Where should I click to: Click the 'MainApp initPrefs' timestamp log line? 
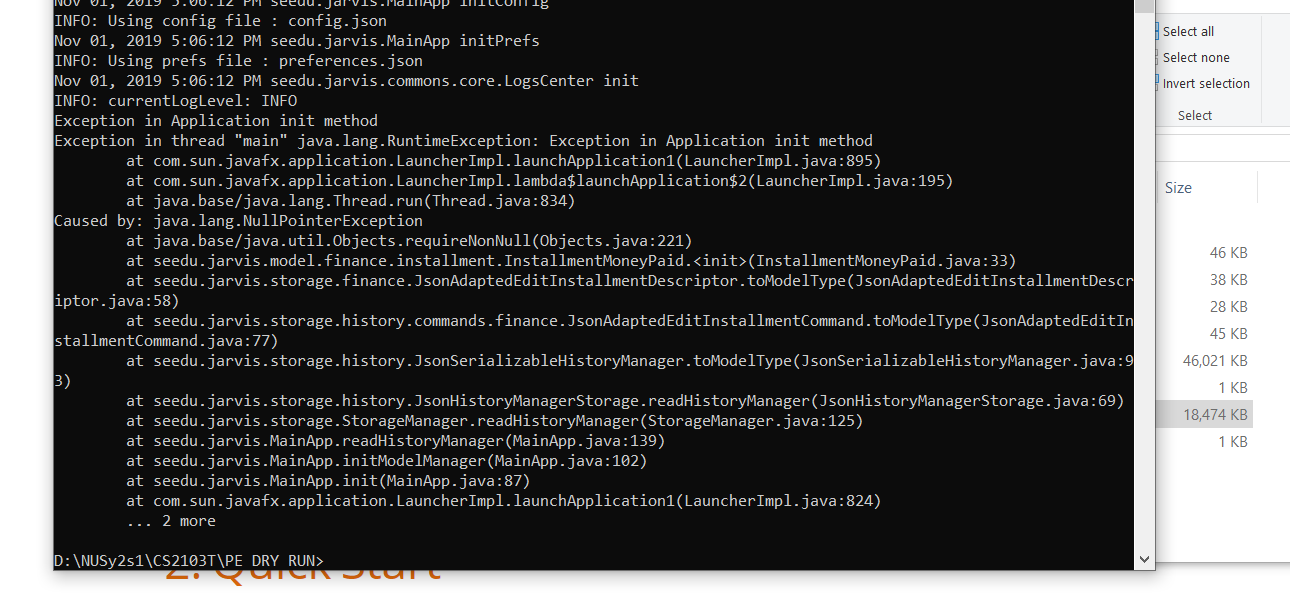297,41
